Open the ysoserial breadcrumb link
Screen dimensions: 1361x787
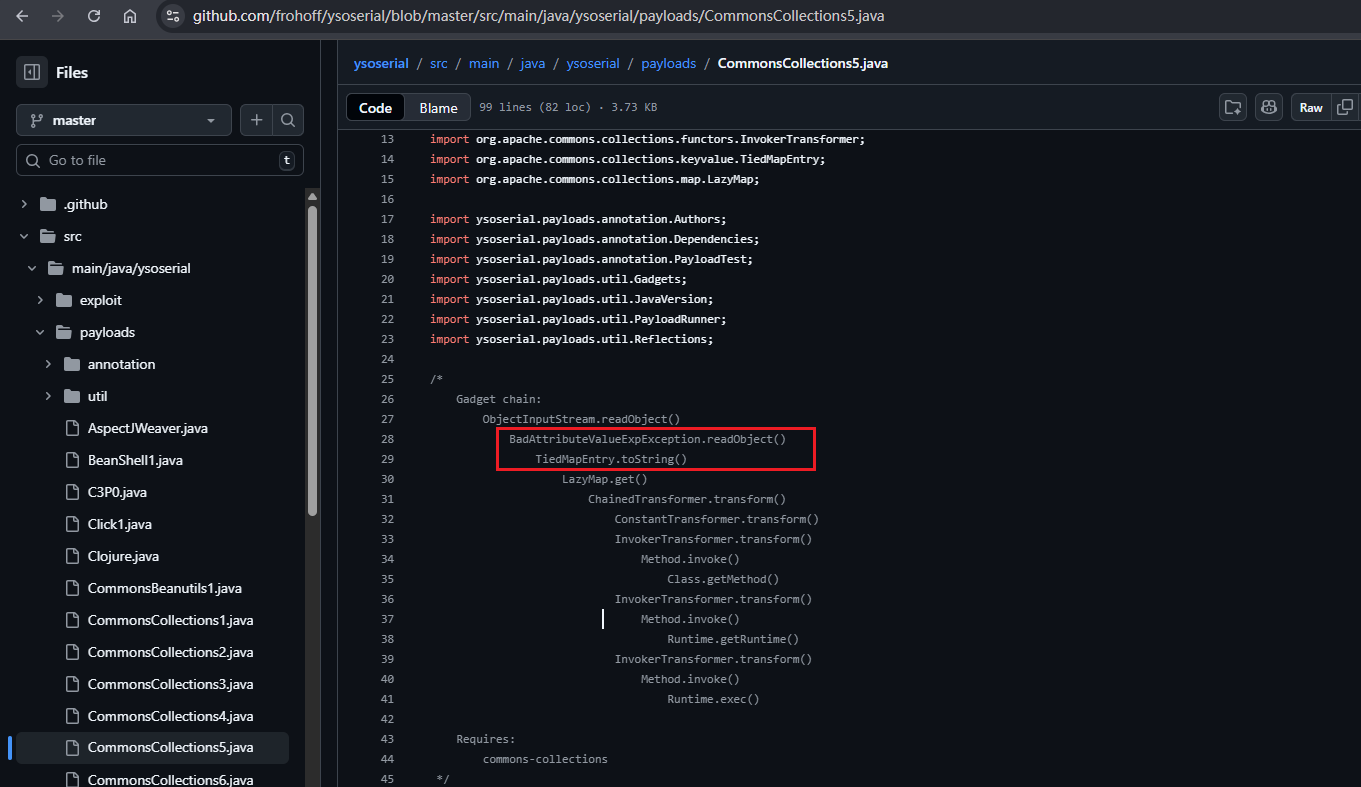point(381,63)
